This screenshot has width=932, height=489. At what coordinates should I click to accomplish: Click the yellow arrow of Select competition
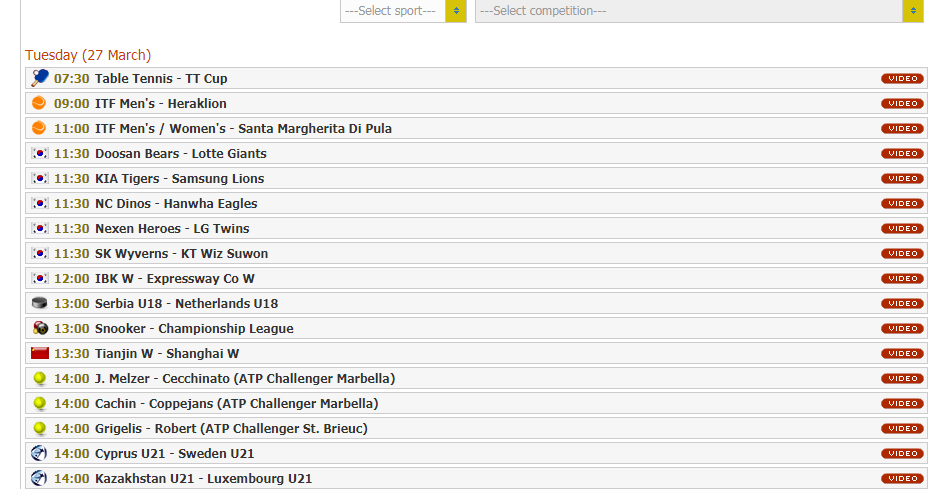coord(913,11)
